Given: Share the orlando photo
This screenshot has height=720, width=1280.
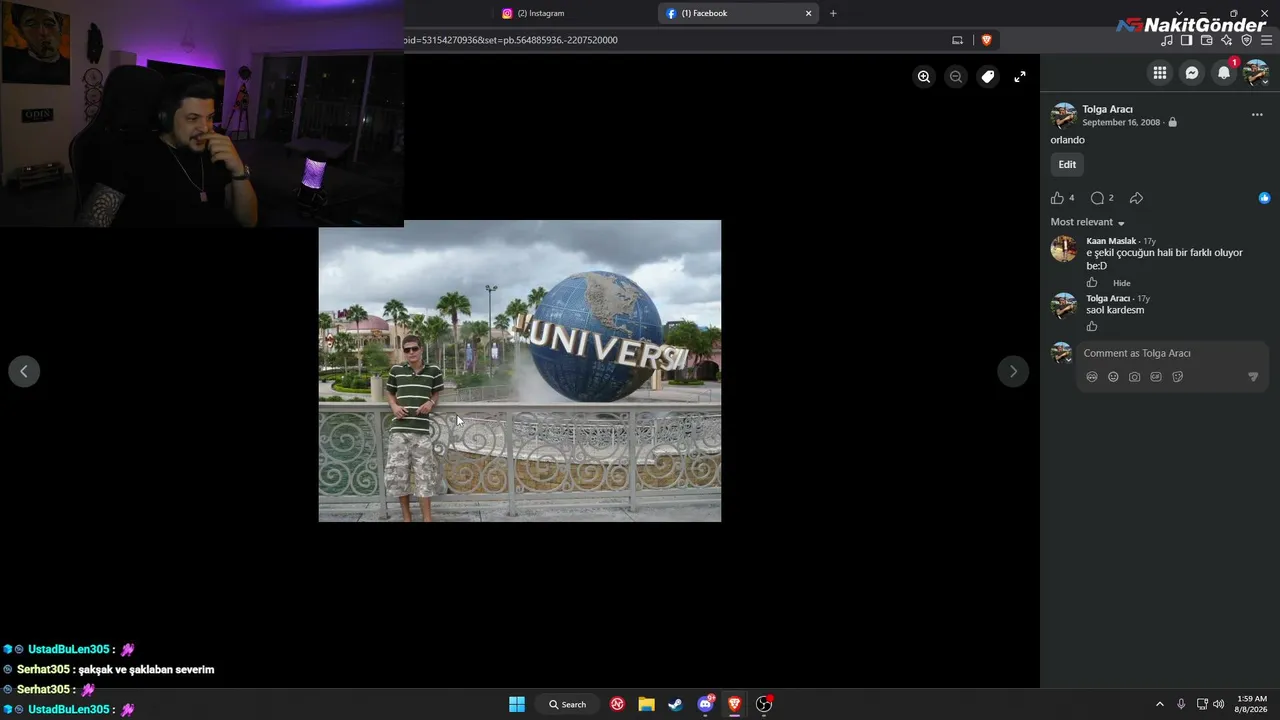Looking at the screenshot, I should pos(1136,198).
